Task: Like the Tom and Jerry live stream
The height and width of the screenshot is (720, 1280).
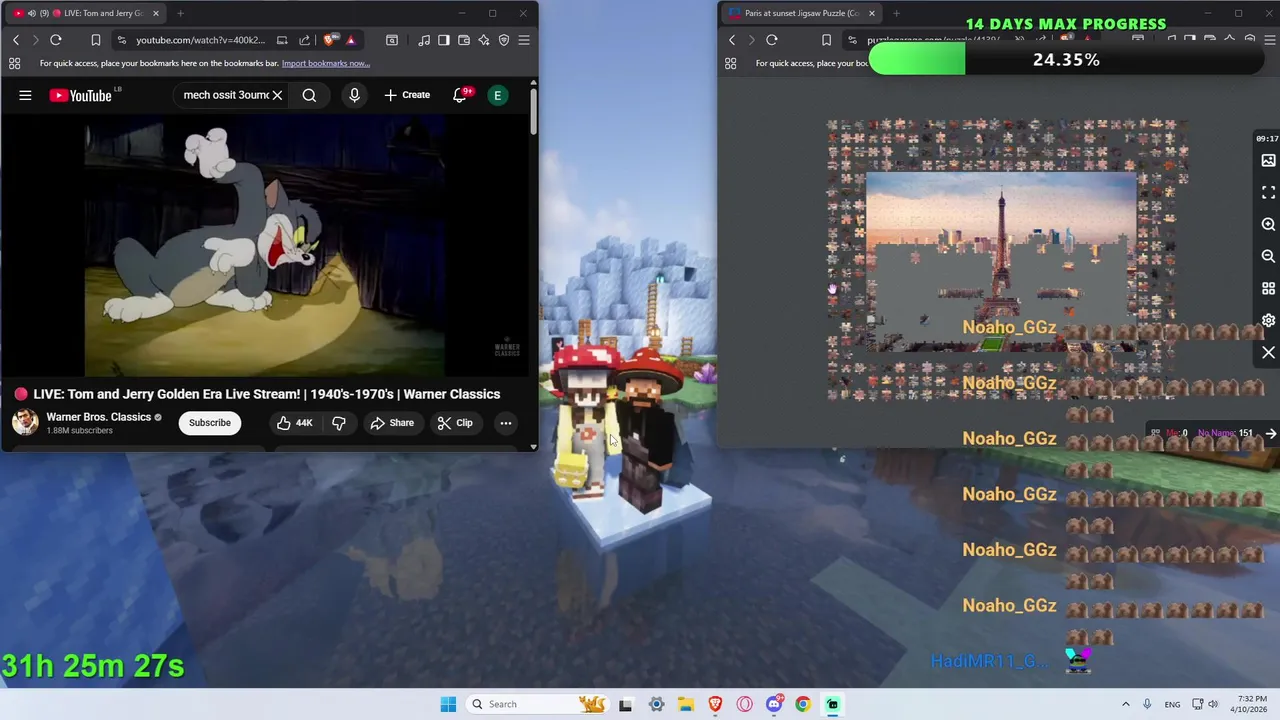Action: click(x=295, y=423)
